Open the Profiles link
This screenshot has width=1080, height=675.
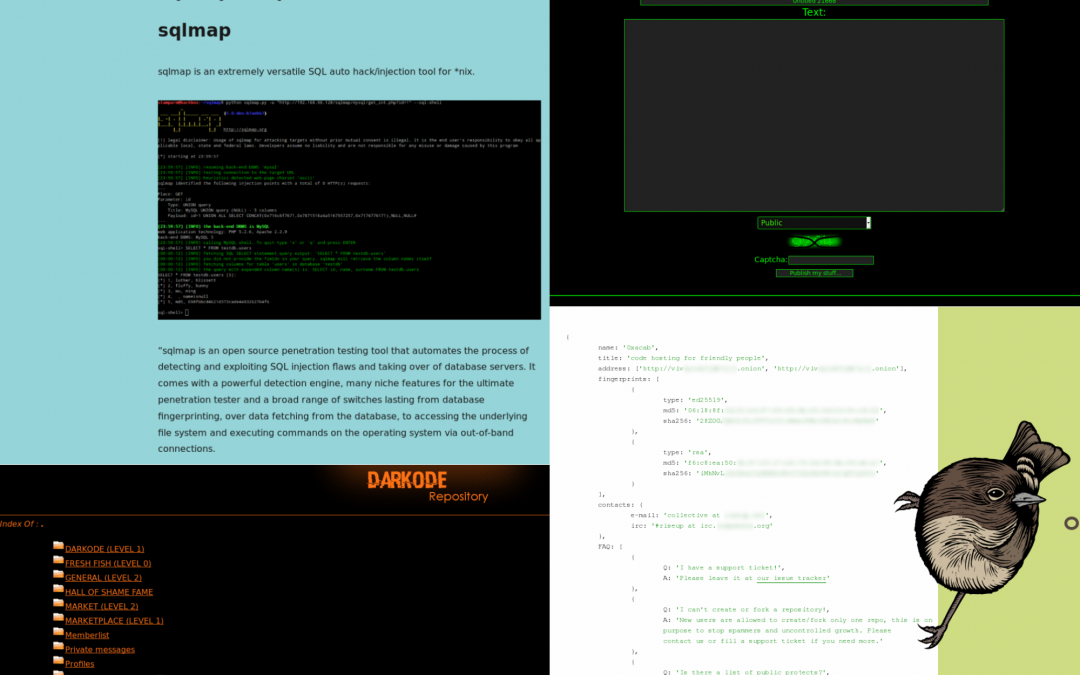pyautogui.click(x=79, y=665)
